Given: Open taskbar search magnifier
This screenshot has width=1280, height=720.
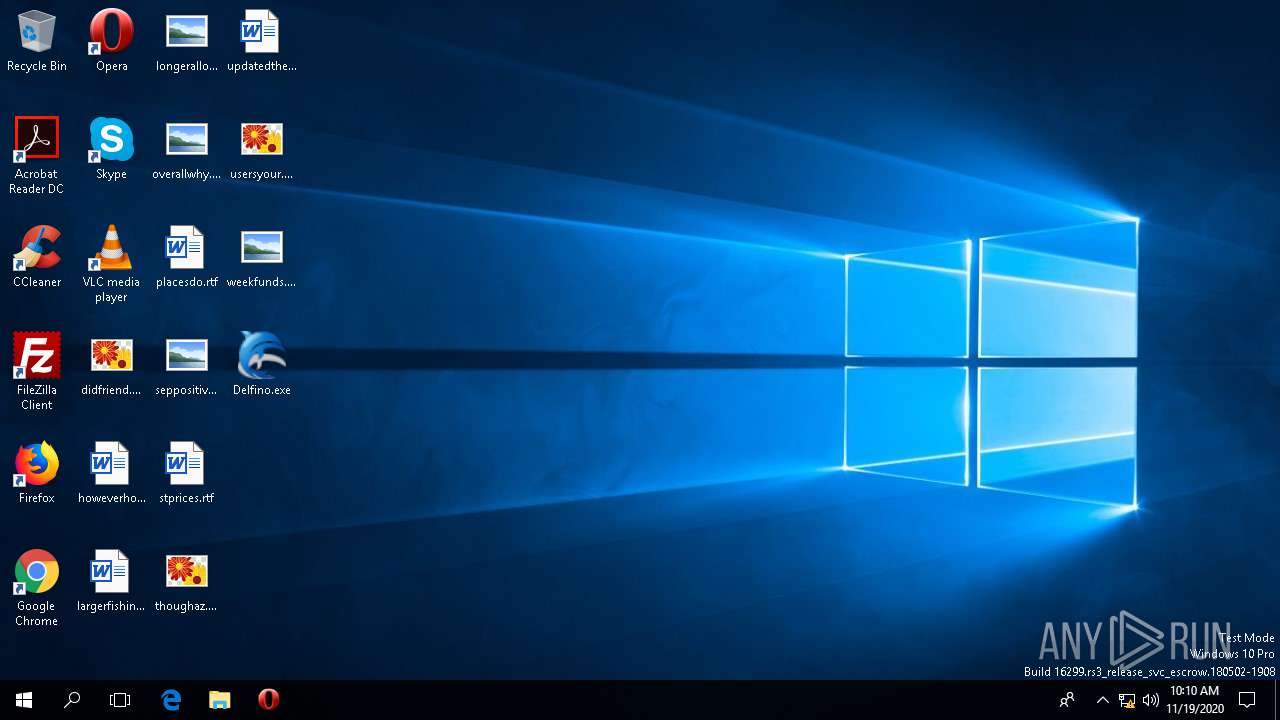Looking at the screenshot, I should pos(72,700).
